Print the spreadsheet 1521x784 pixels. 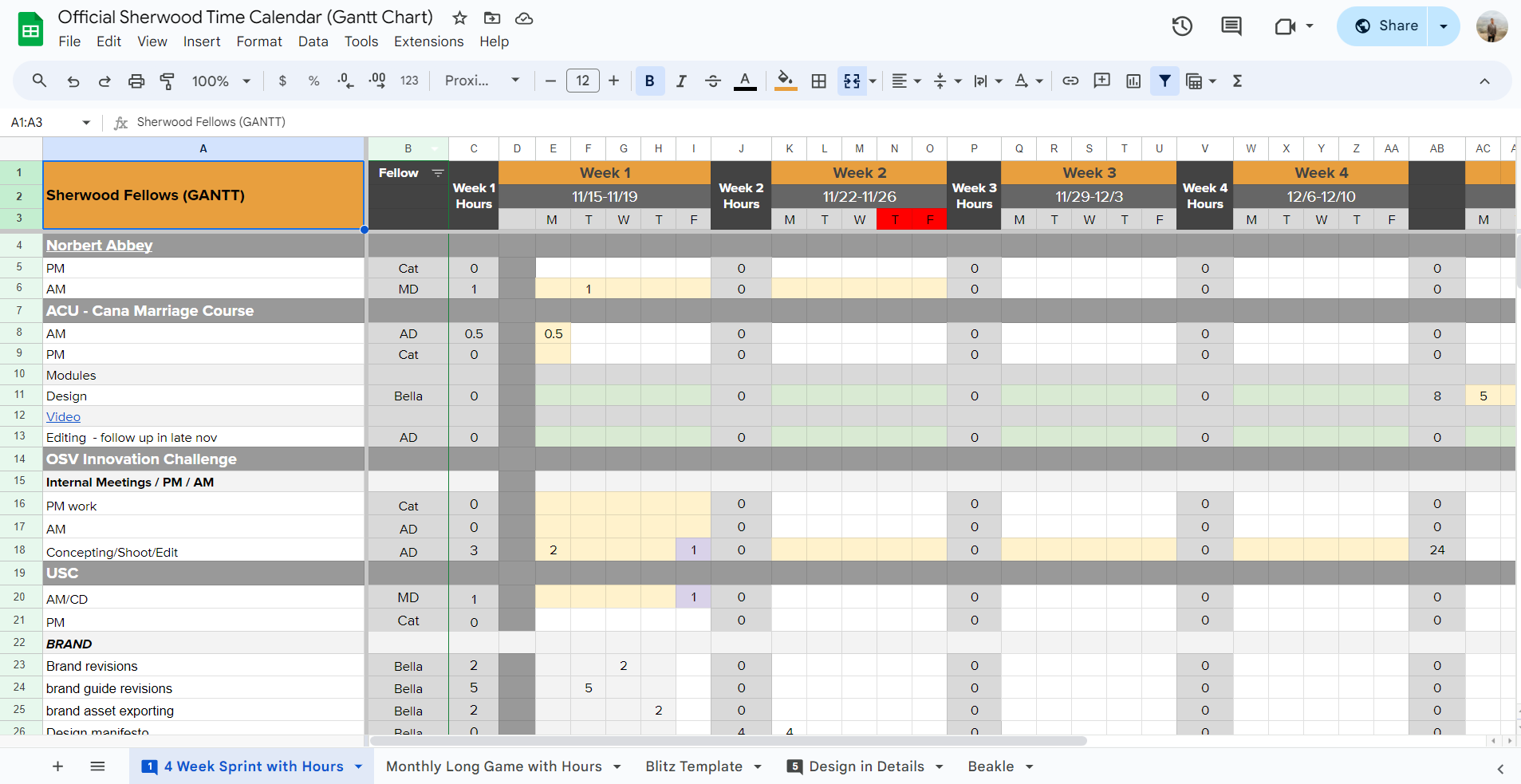pyautogui.click(x=136, y=81)
